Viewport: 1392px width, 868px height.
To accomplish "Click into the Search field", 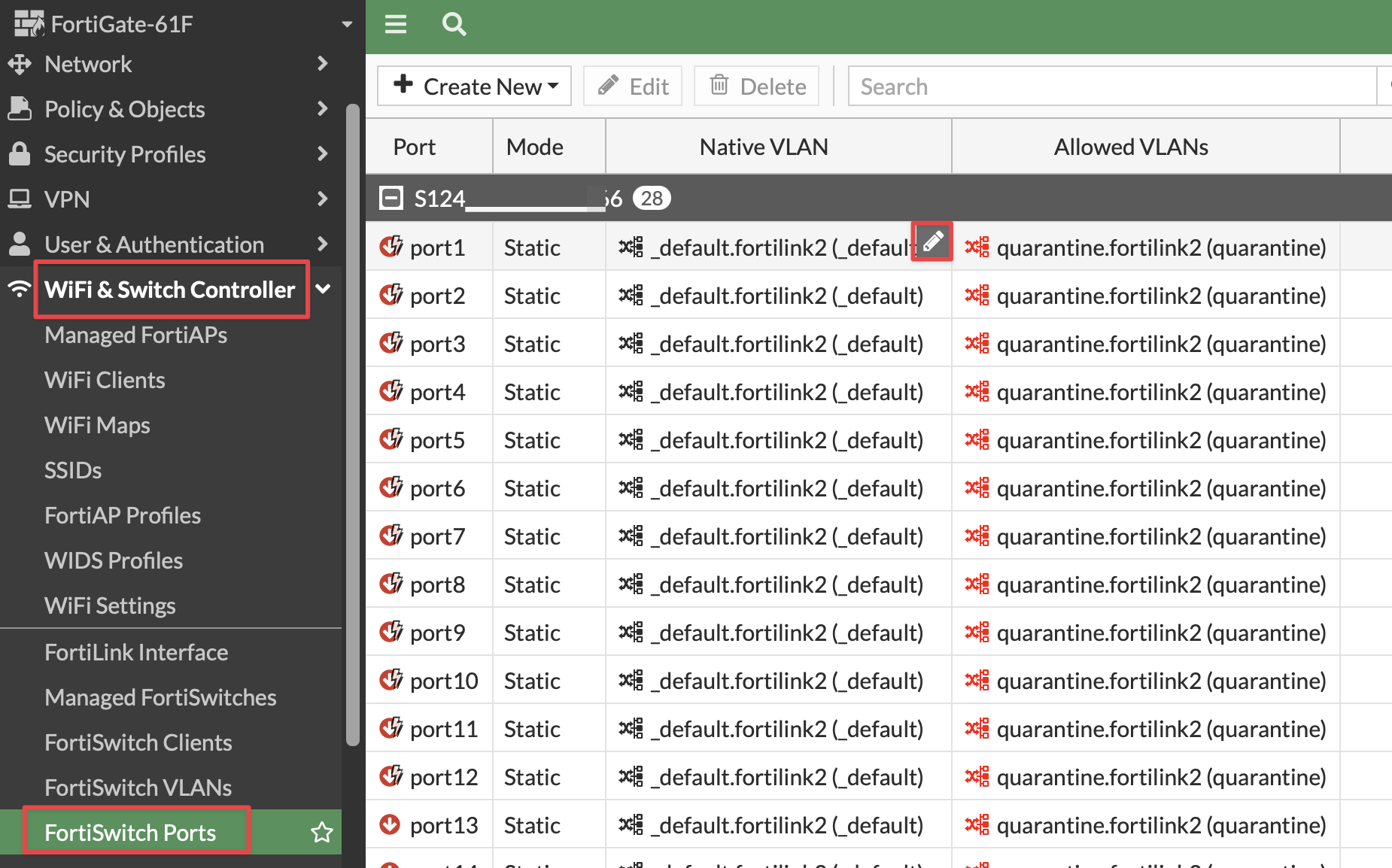I will (x=1112, y=86).
